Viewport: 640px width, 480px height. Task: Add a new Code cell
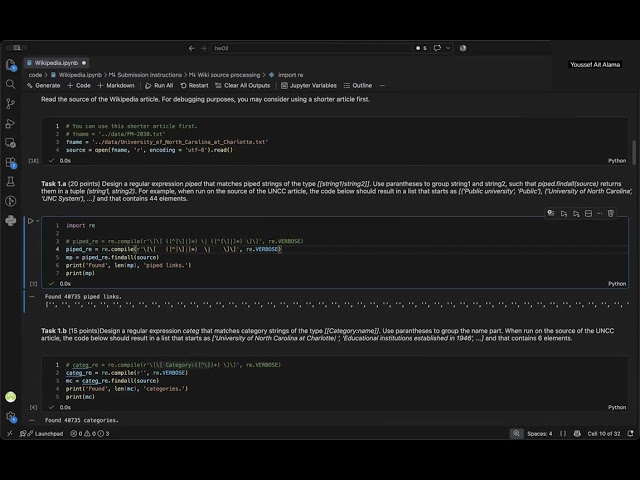click(x=79, y=85)
